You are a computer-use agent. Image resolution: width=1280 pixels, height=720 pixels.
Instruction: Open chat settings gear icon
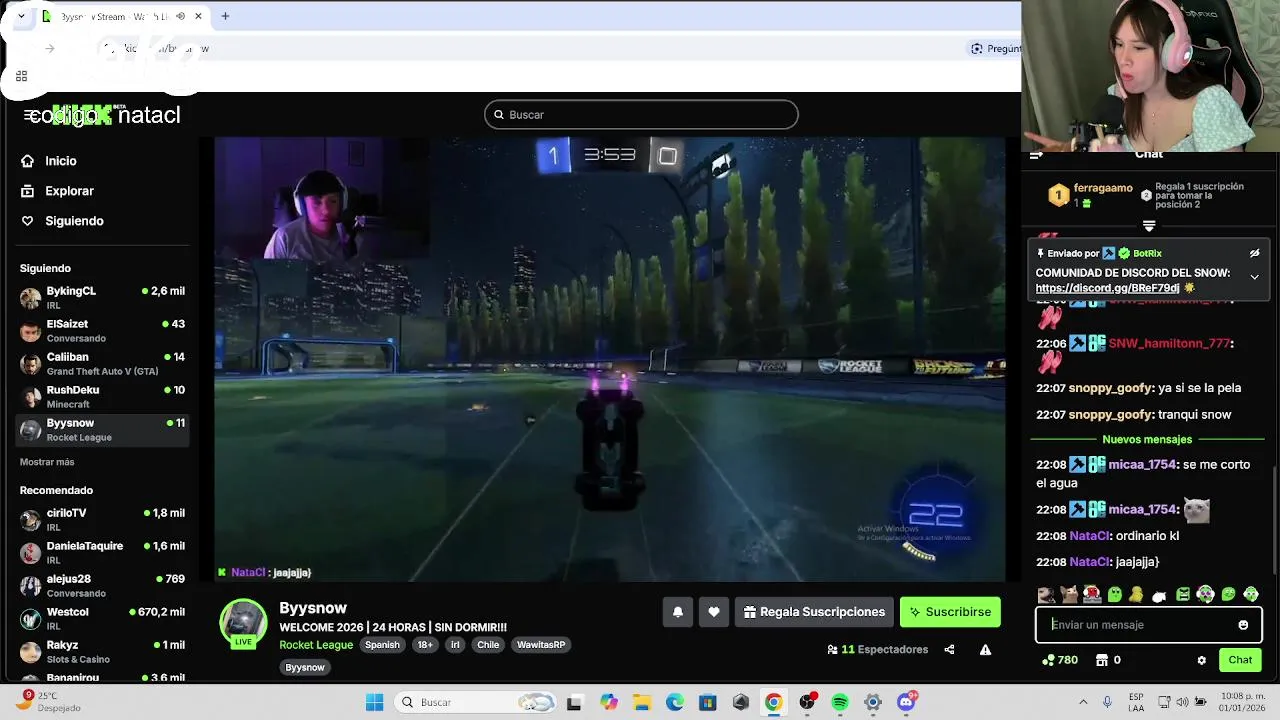click(x=1202, y=660)
